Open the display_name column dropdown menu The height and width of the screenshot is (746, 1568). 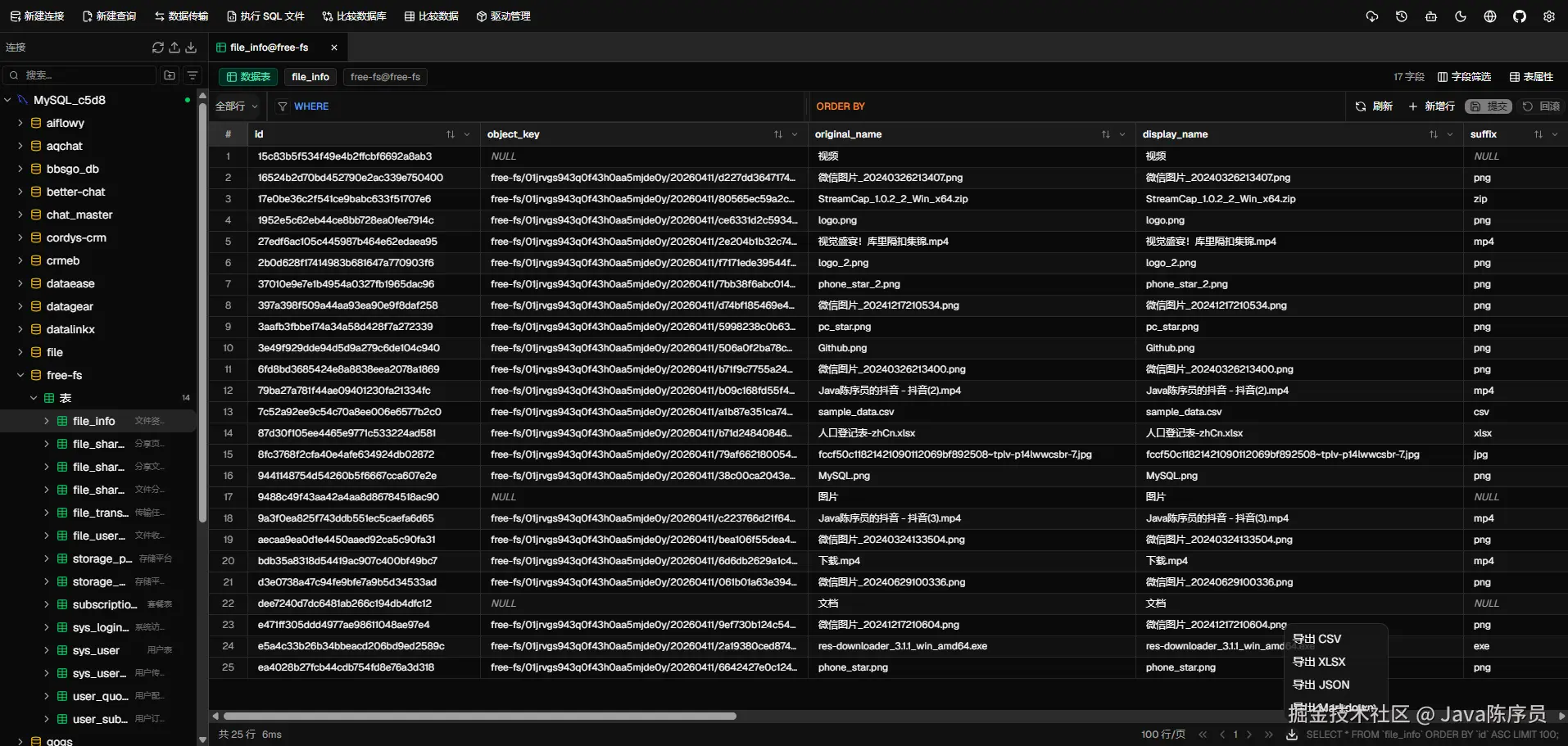(x=1450, y=134)
